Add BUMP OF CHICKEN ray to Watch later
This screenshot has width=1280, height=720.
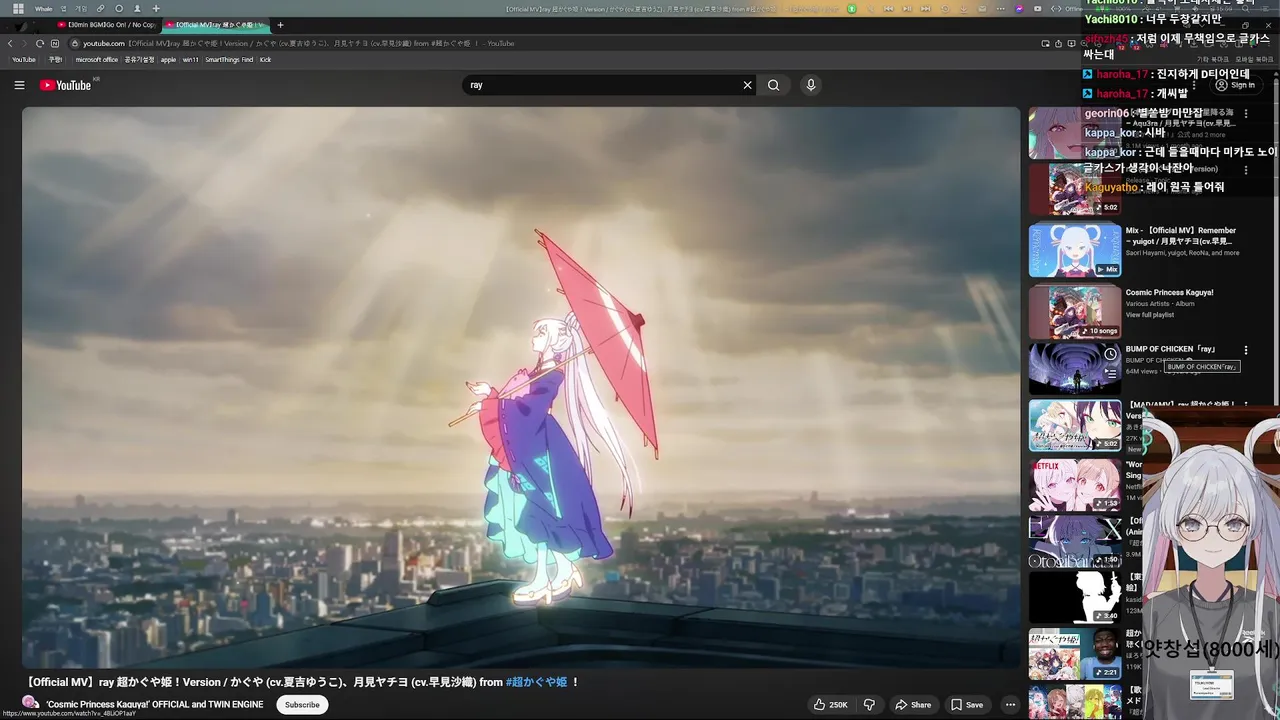pyautogui.click(x=1110, y=354)
